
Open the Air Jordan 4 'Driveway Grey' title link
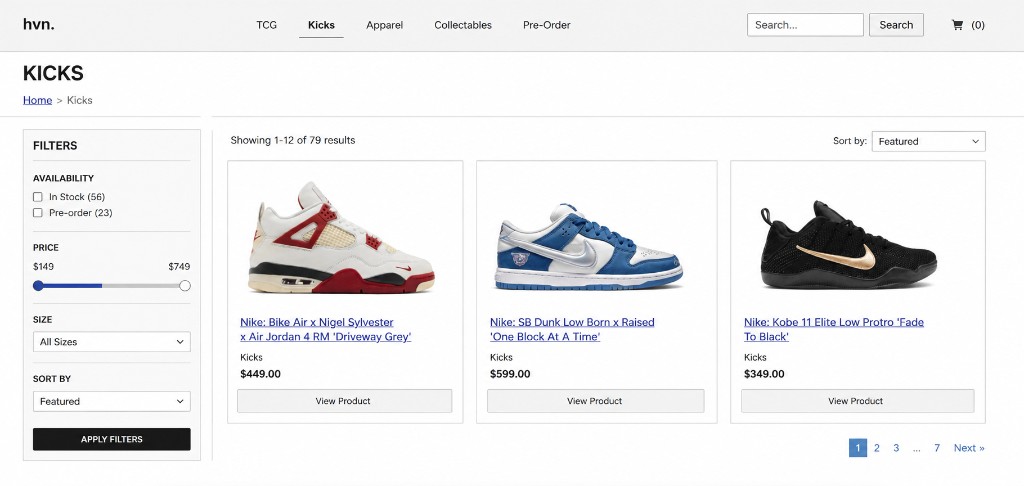point(326,329)
